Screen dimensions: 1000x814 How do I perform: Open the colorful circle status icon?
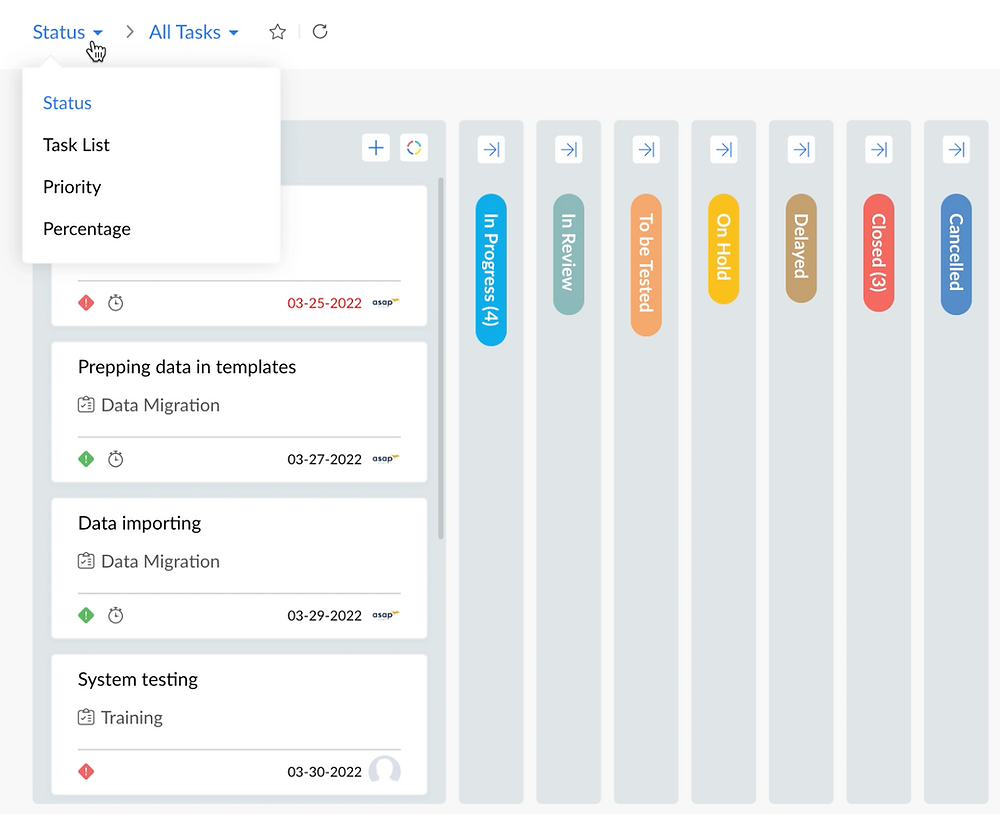[x=414, y=148]
